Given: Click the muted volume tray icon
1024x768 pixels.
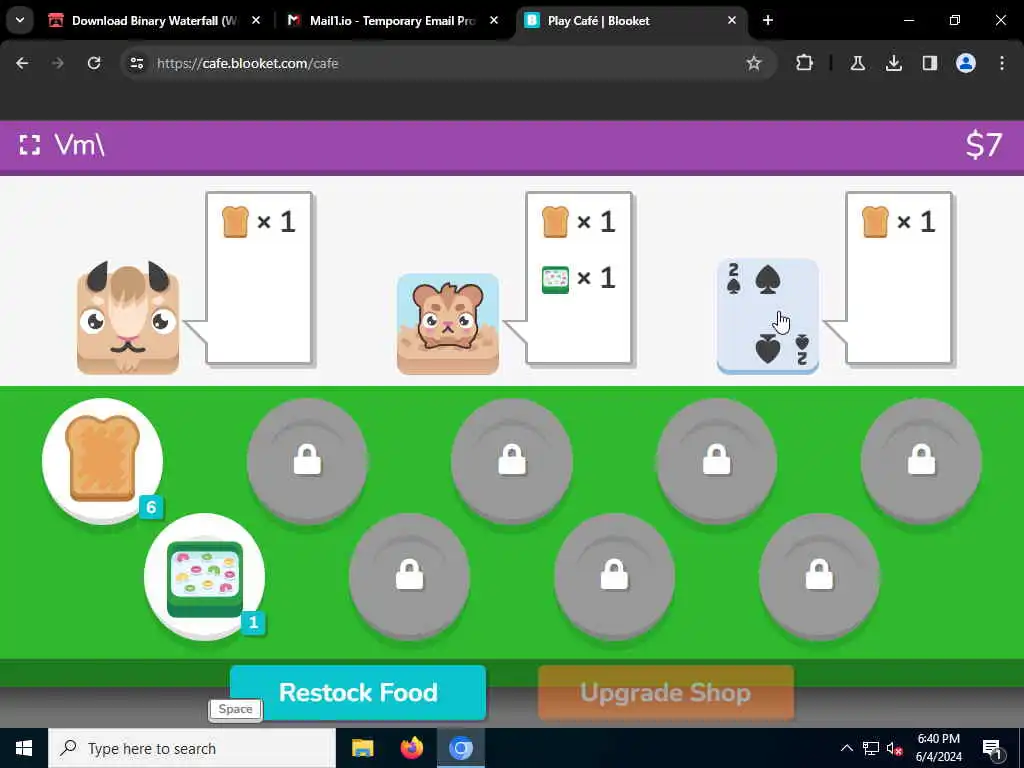Looking at the screenshot, I should (x=895, y=749).
